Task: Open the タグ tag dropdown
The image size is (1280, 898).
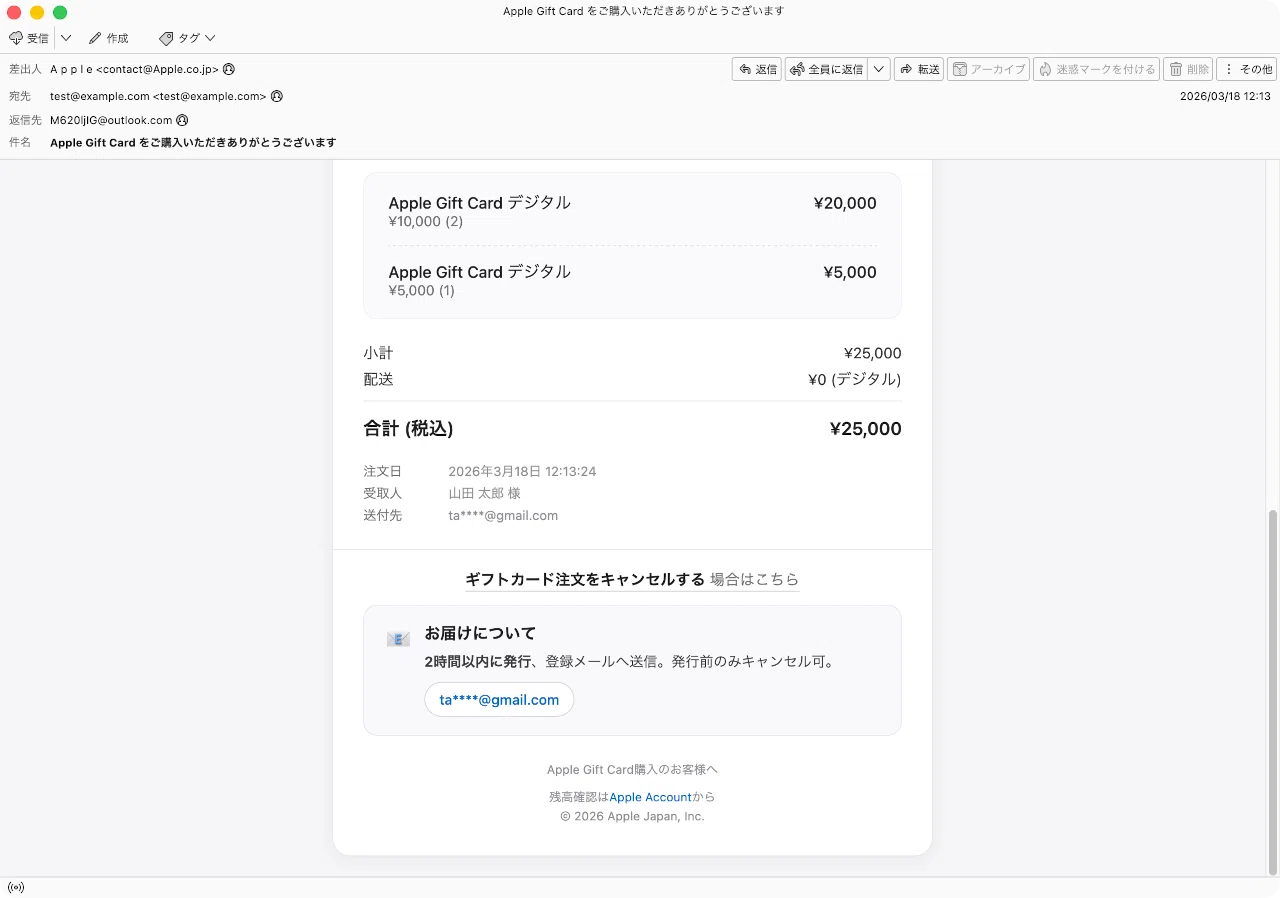Action: click(188, 38)
